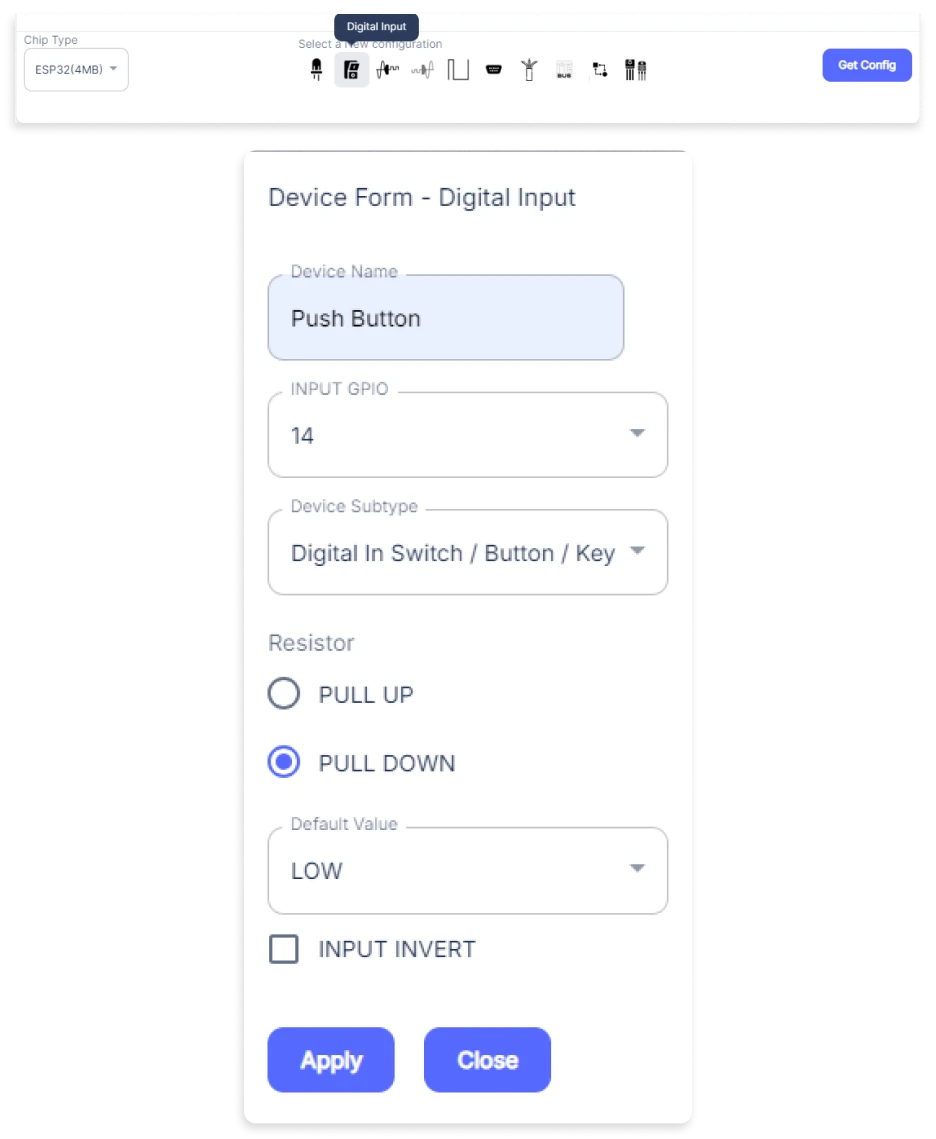
Task: Click the analog-to-digital waveform icon
Action: coord(387,70)
